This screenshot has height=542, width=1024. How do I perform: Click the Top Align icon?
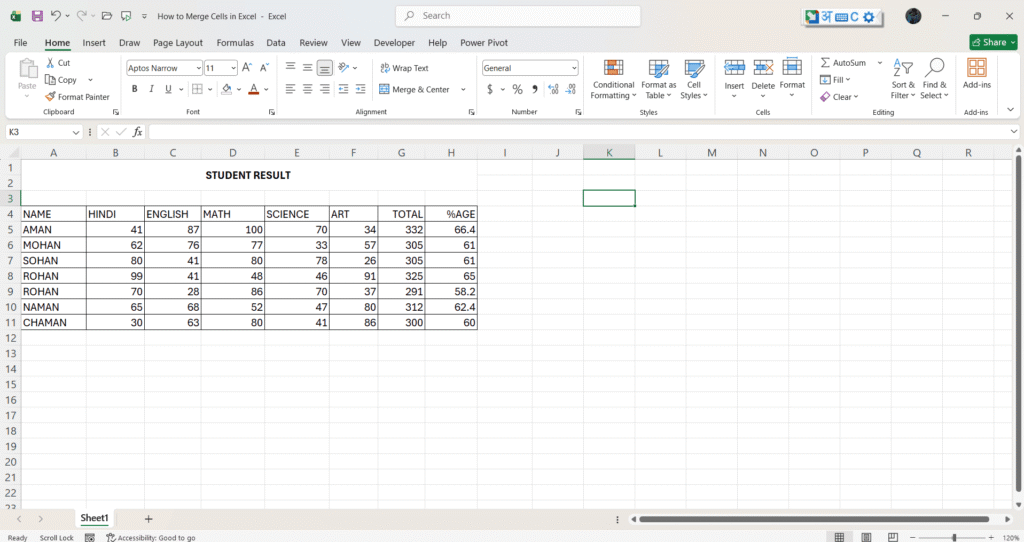(291, 67)
